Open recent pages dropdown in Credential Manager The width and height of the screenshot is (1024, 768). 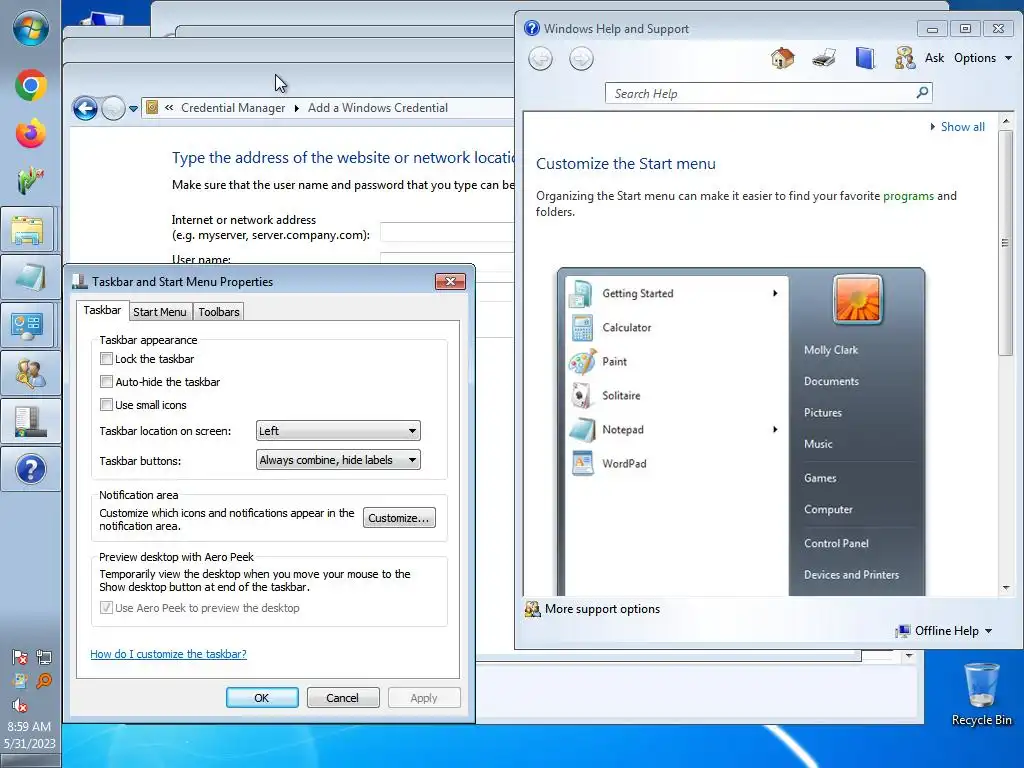tap(133, 108)
